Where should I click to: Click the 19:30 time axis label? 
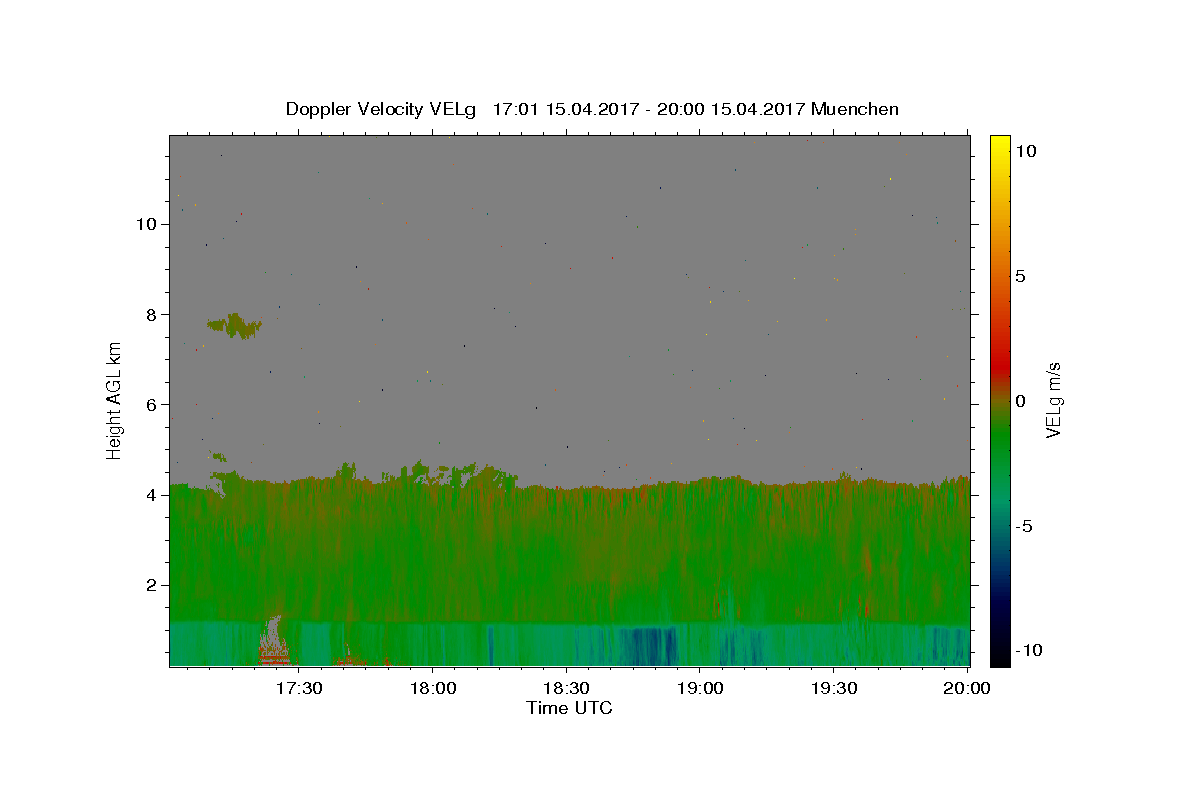click(x=833, y=689)
